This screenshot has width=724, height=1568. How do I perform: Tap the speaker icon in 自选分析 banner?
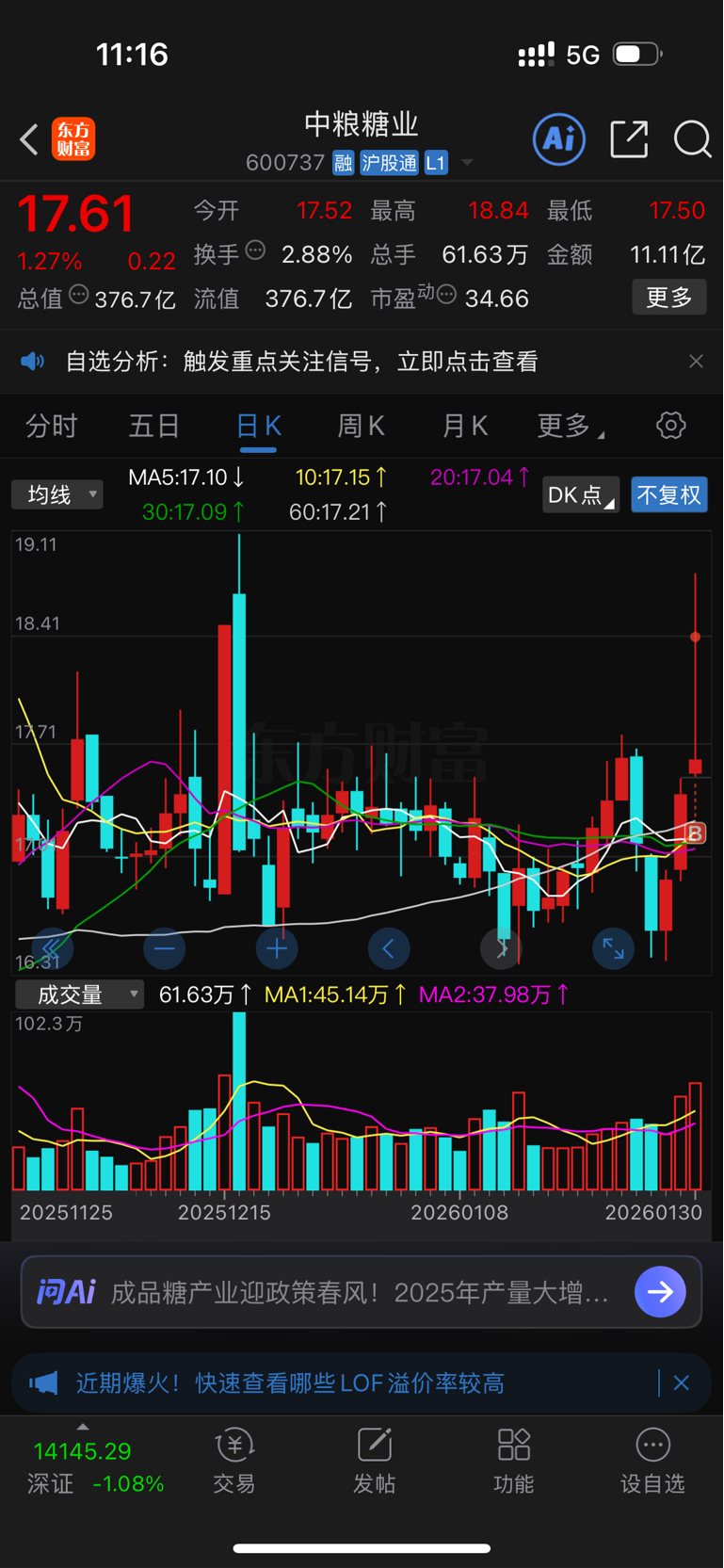[33, 362]
